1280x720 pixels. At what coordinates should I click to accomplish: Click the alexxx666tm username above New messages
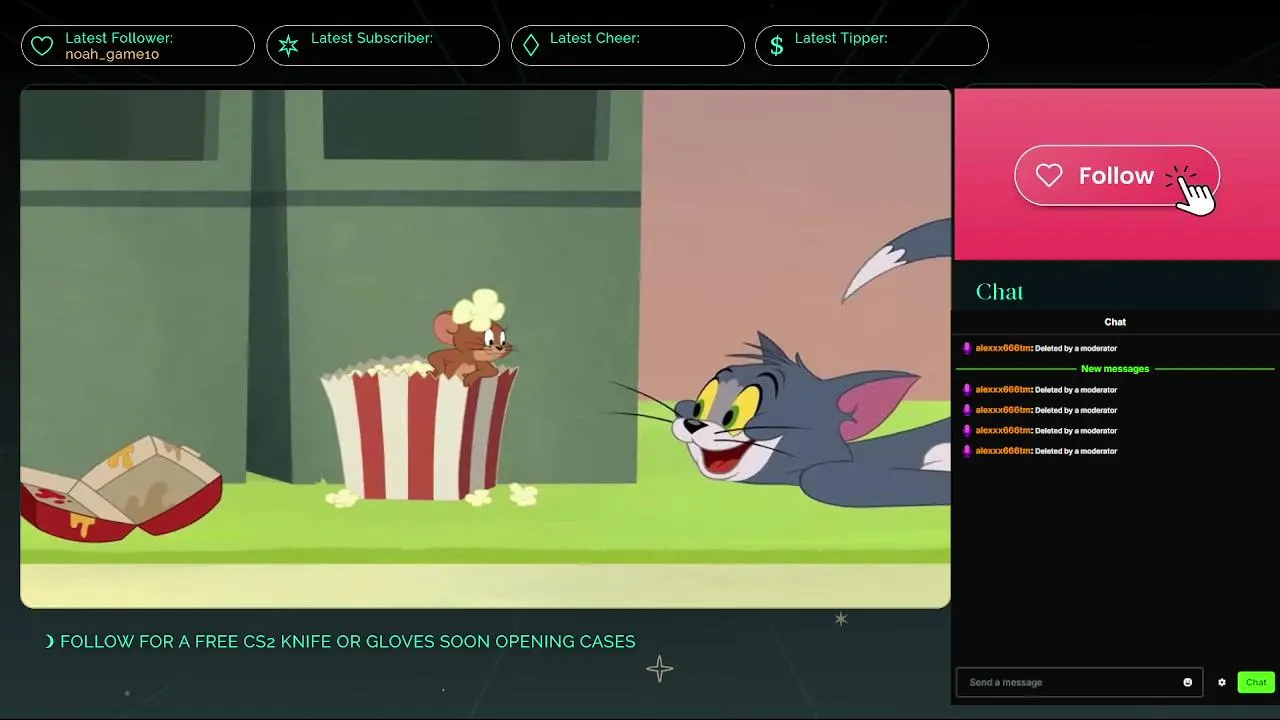(x=1003, y=348)
